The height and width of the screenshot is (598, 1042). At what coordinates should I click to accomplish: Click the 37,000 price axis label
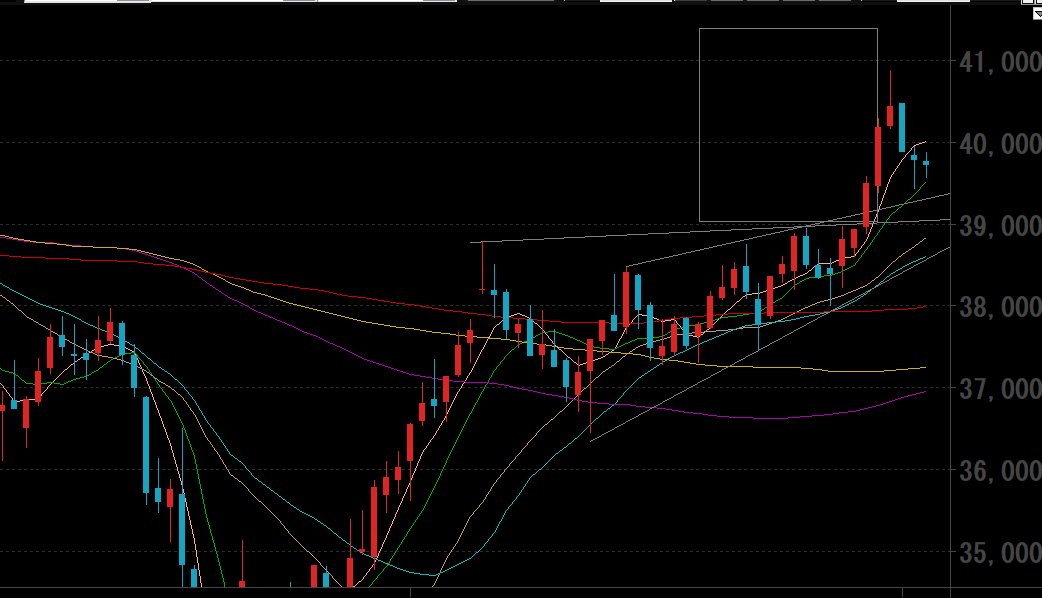(x=1000, y=389)
